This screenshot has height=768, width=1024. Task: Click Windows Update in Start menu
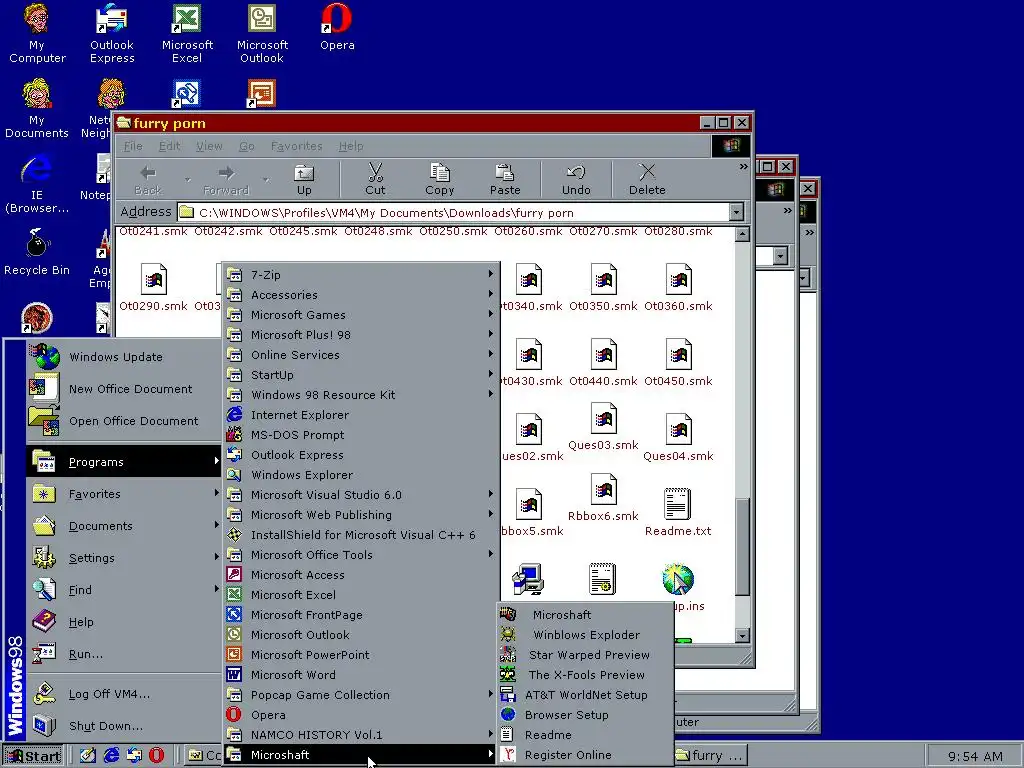pos(124,357)
